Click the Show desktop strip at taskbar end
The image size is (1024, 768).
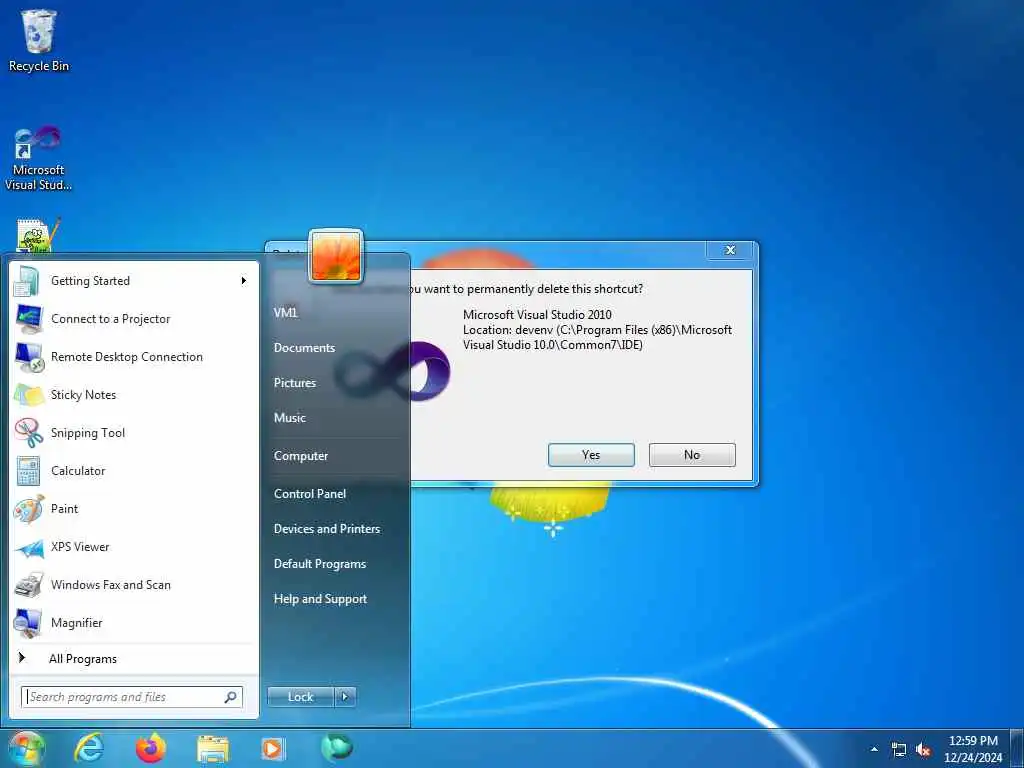coord(1019,749)
